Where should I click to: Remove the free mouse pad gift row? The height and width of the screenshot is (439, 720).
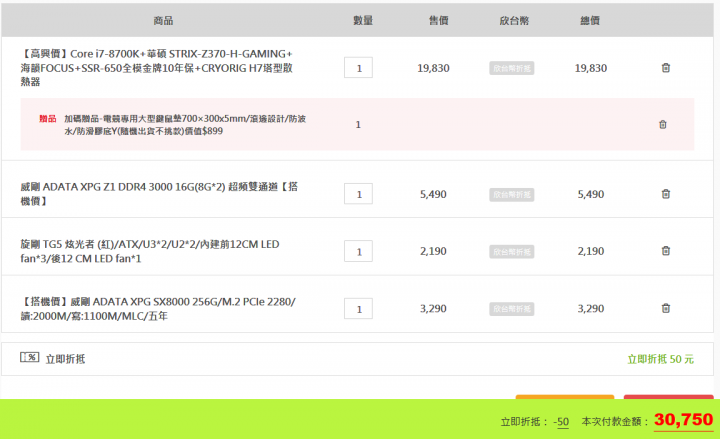click(663, 124)
